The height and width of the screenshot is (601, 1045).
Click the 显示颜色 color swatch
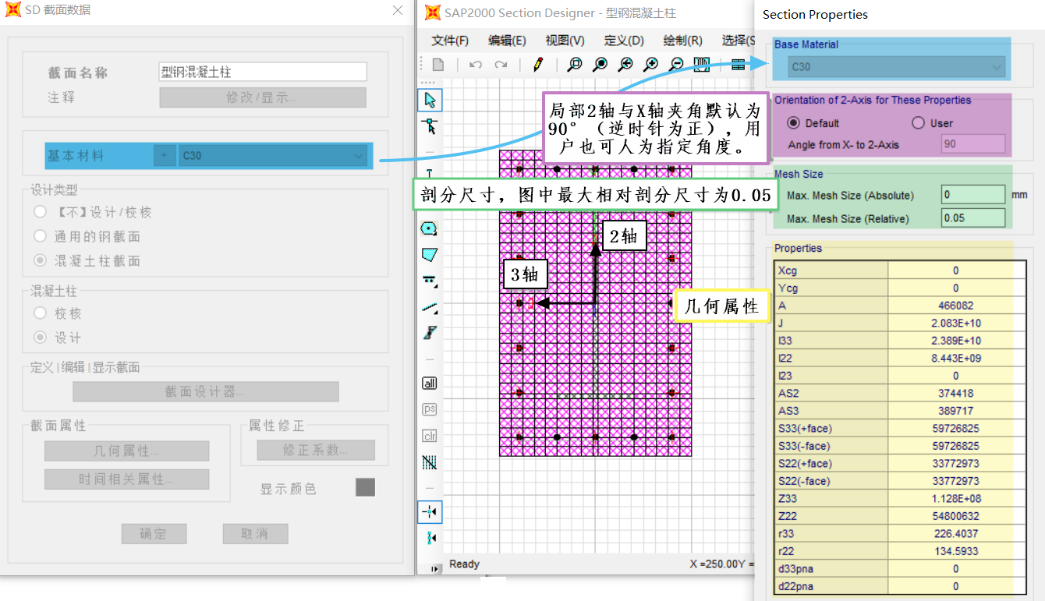pos(364,486)
